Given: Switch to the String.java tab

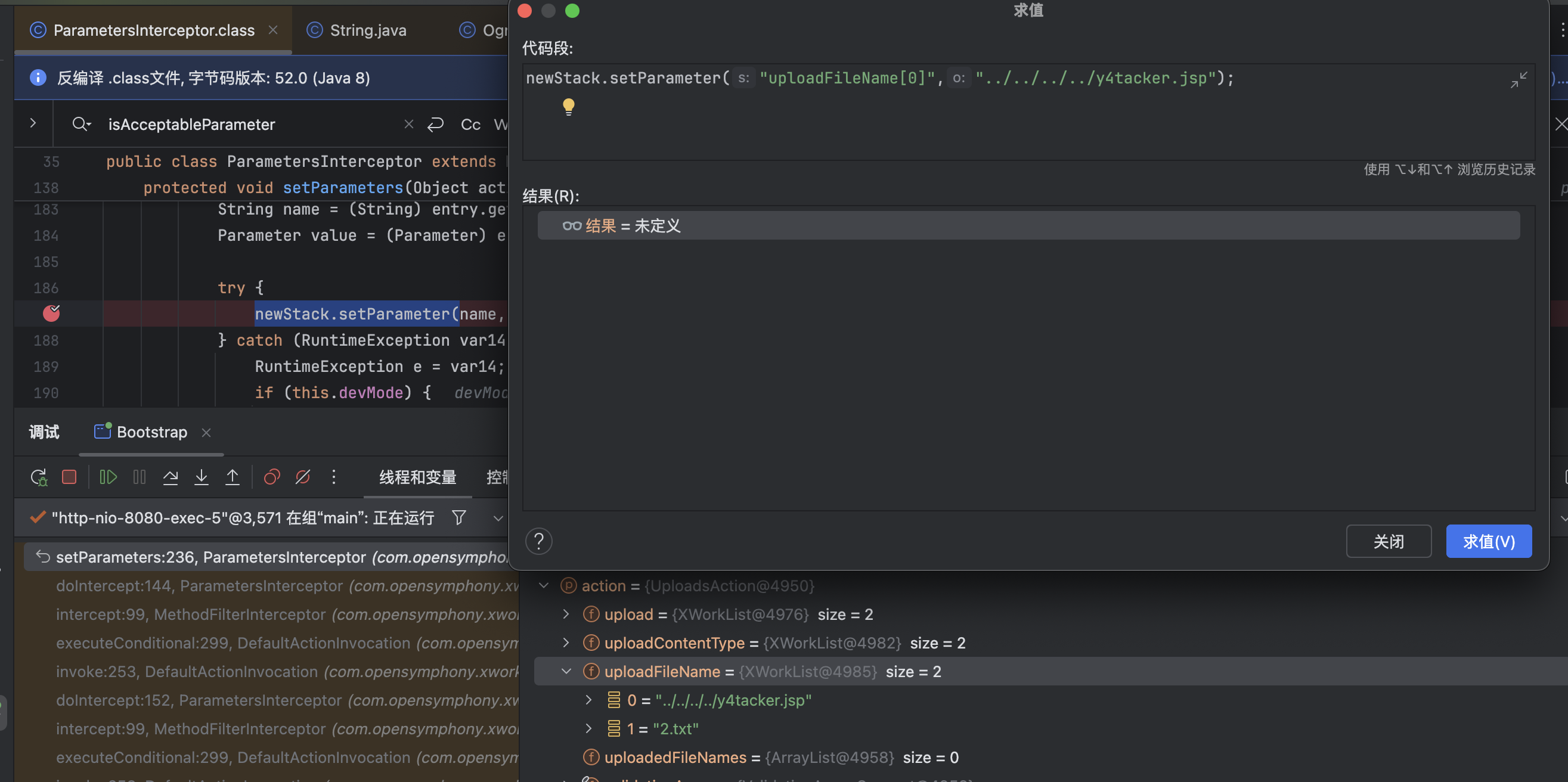Looking at the screenshot, I should (368, 30).
